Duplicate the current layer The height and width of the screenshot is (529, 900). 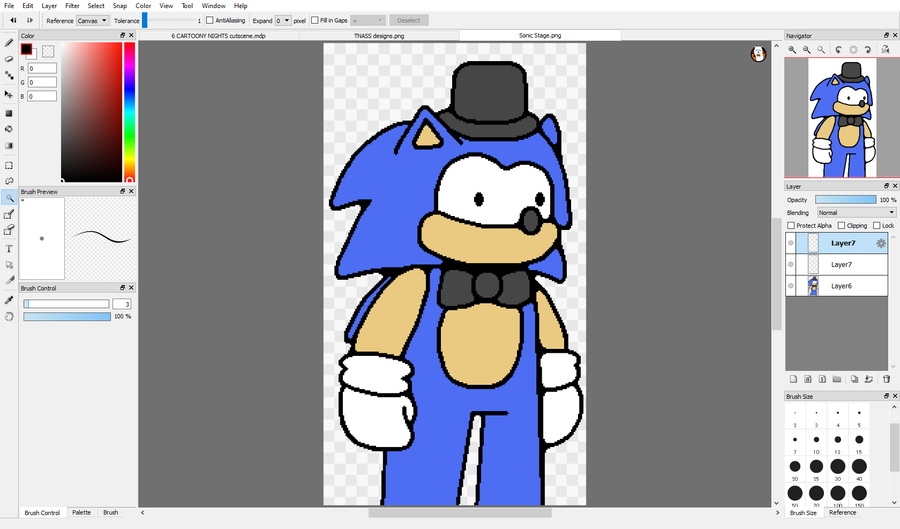point(854,379)
